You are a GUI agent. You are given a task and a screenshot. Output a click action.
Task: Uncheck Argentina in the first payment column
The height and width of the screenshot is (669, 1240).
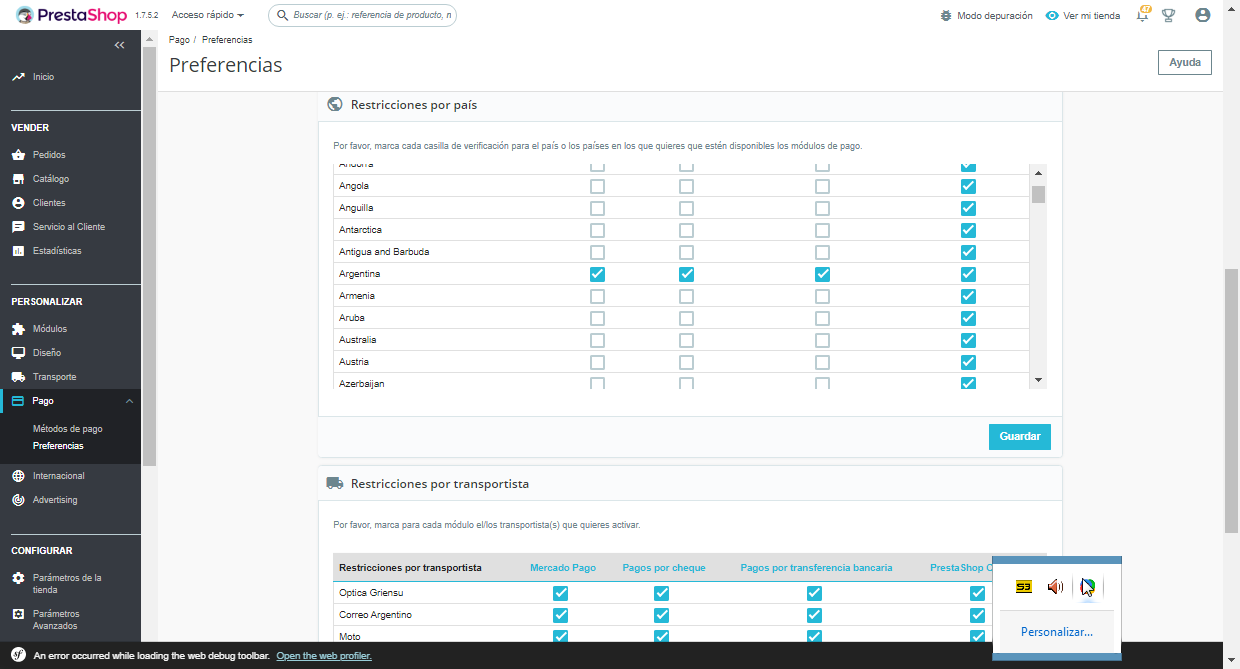pyautogui.click(x=597, y=274)
